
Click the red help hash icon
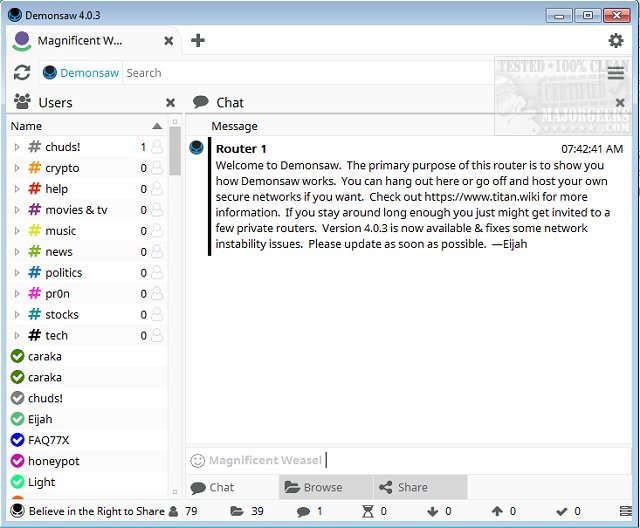pyautogui.click(x=35, y=189)
